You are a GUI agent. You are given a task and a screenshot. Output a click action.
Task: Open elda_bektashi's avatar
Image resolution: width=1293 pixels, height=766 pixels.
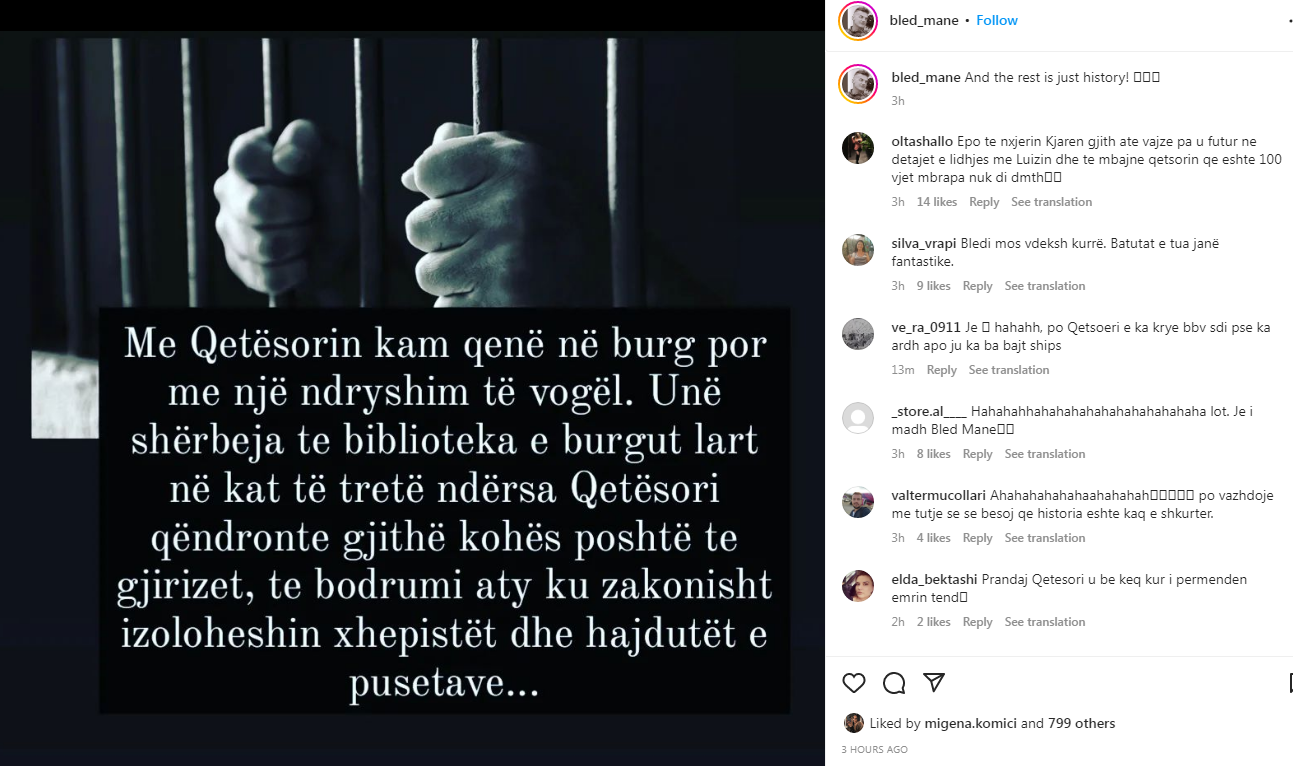point(858,586)
